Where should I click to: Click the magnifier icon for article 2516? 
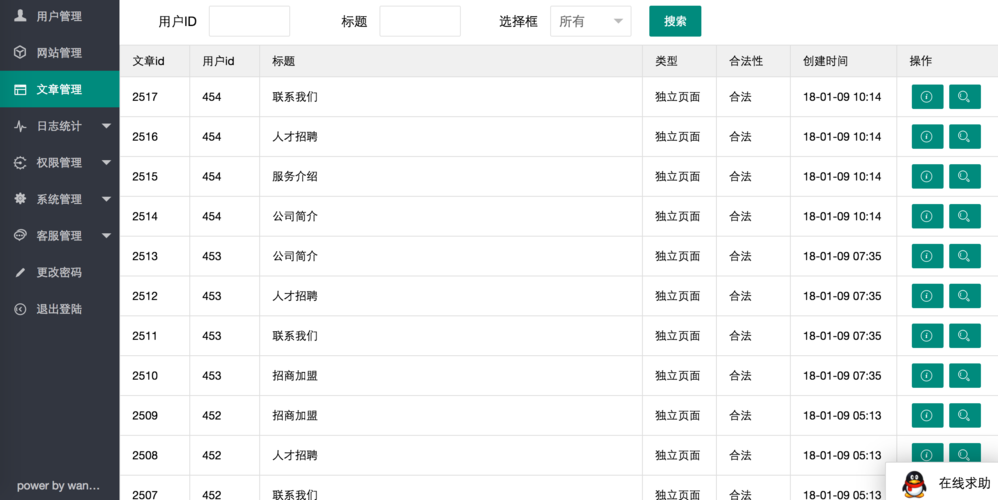[964, 137]
